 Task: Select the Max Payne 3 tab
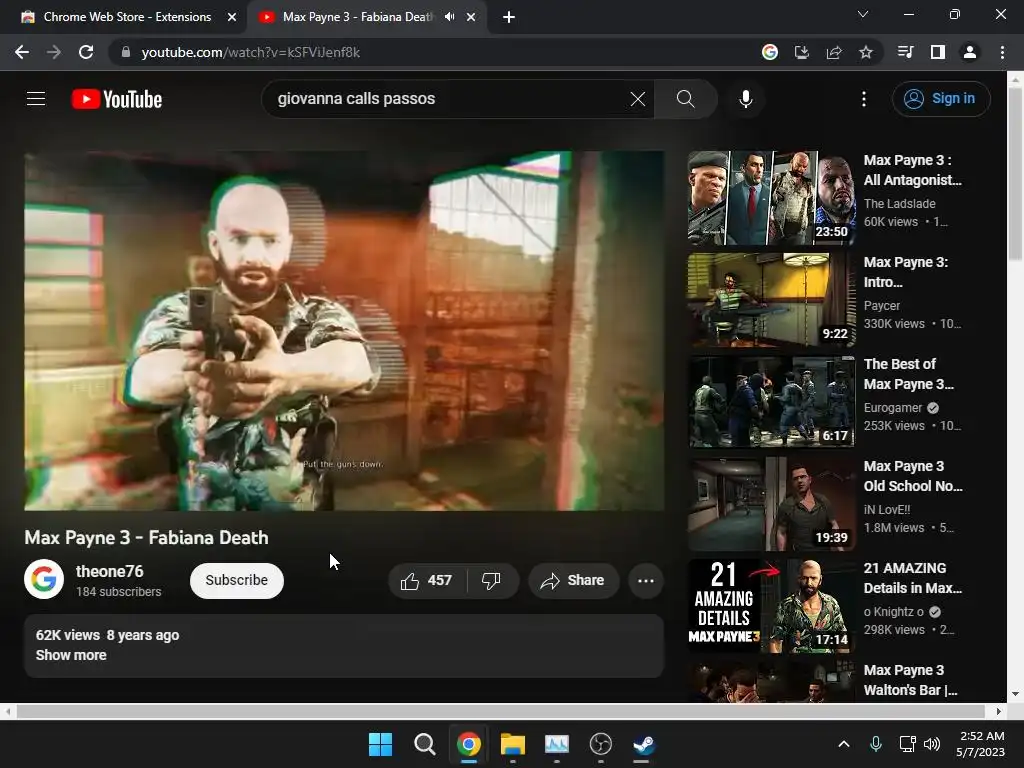pyautogui.click(x=356, y=17)
